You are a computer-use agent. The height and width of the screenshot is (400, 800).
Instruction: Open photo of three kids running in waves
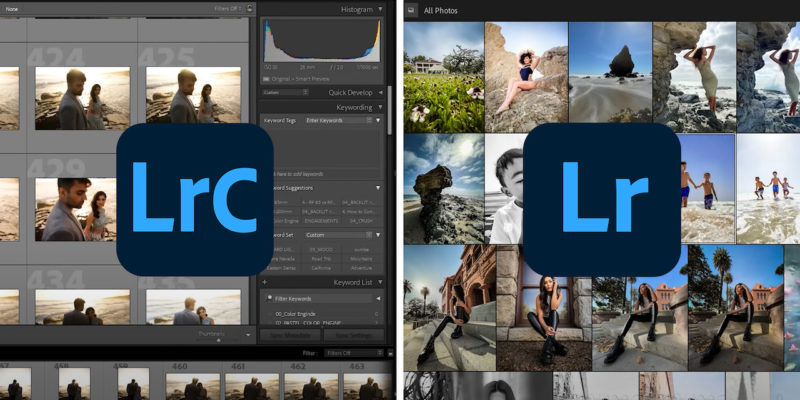[x=768, y=189]
